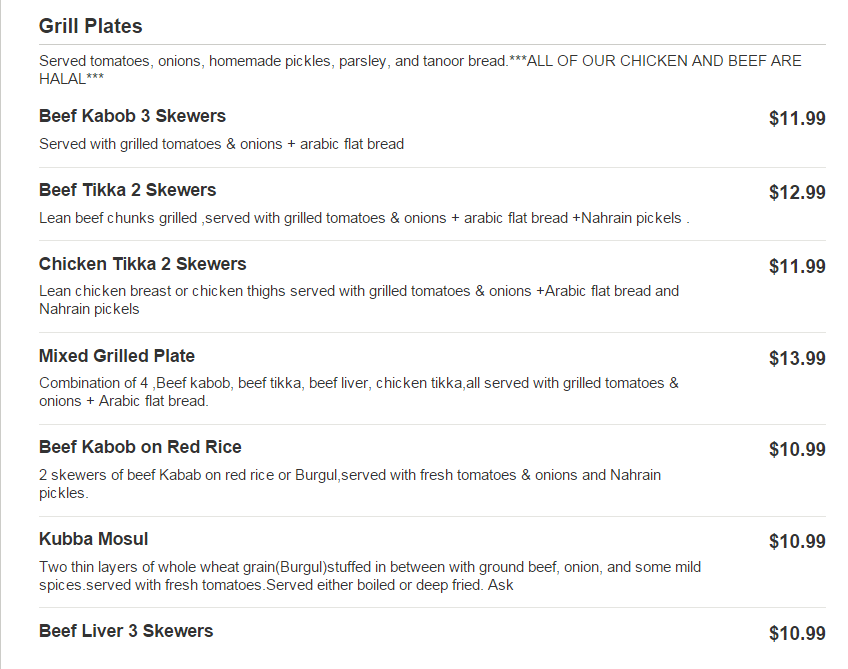Select the Beef Tikka 2 Skewers item
The height and width of the screenshot is (669, 848).
(127, 190)
